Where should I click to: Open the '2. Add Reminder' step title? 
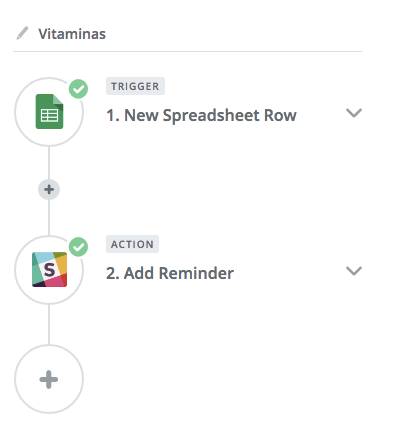point(170,273)
